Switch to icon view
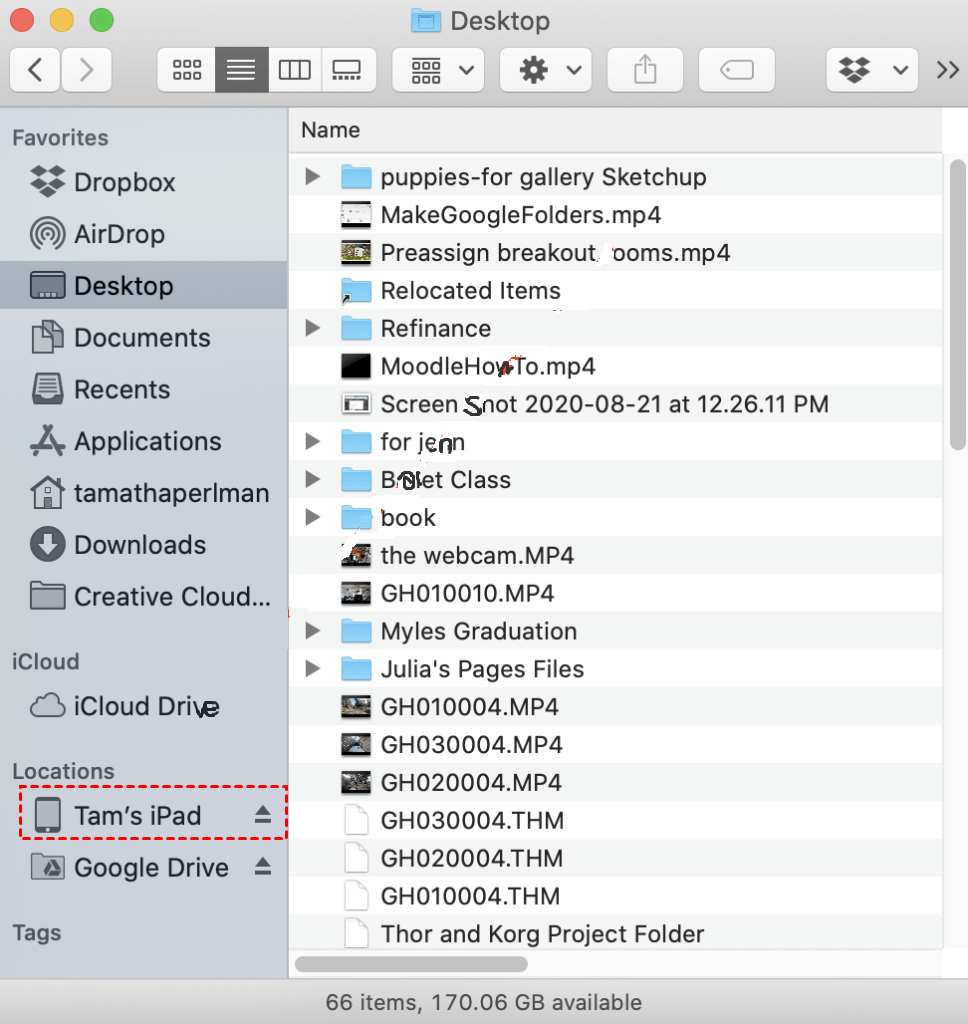Viewport: 968px width, 1024px height. pyautogui.click(x=187, y=70)
